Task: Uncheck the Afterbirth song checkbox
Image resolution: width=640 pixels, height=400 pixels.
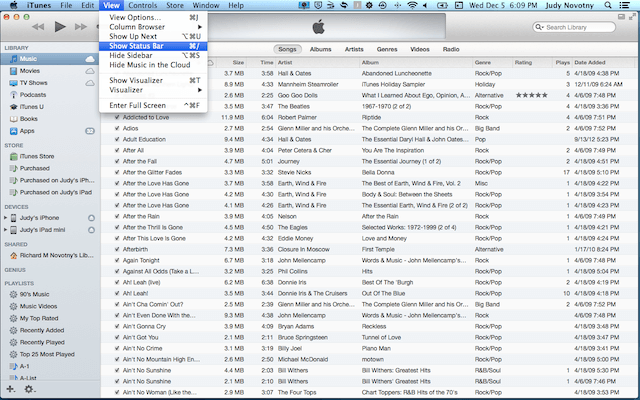Action: pyautogui.click(x=117, y=249)
